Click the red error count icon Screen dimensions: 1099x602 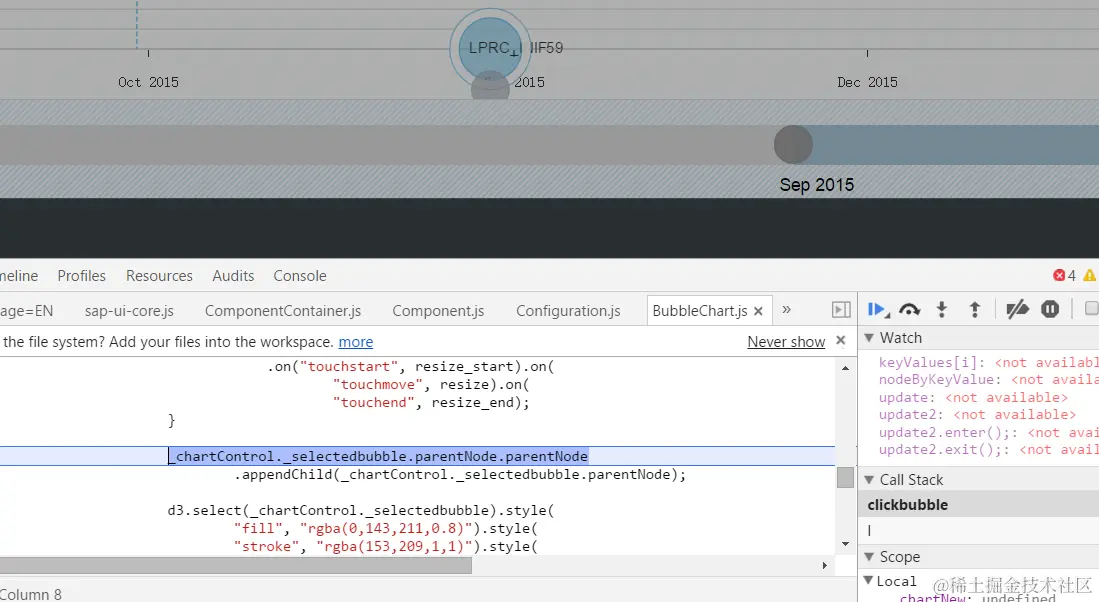coord(1059,275)
